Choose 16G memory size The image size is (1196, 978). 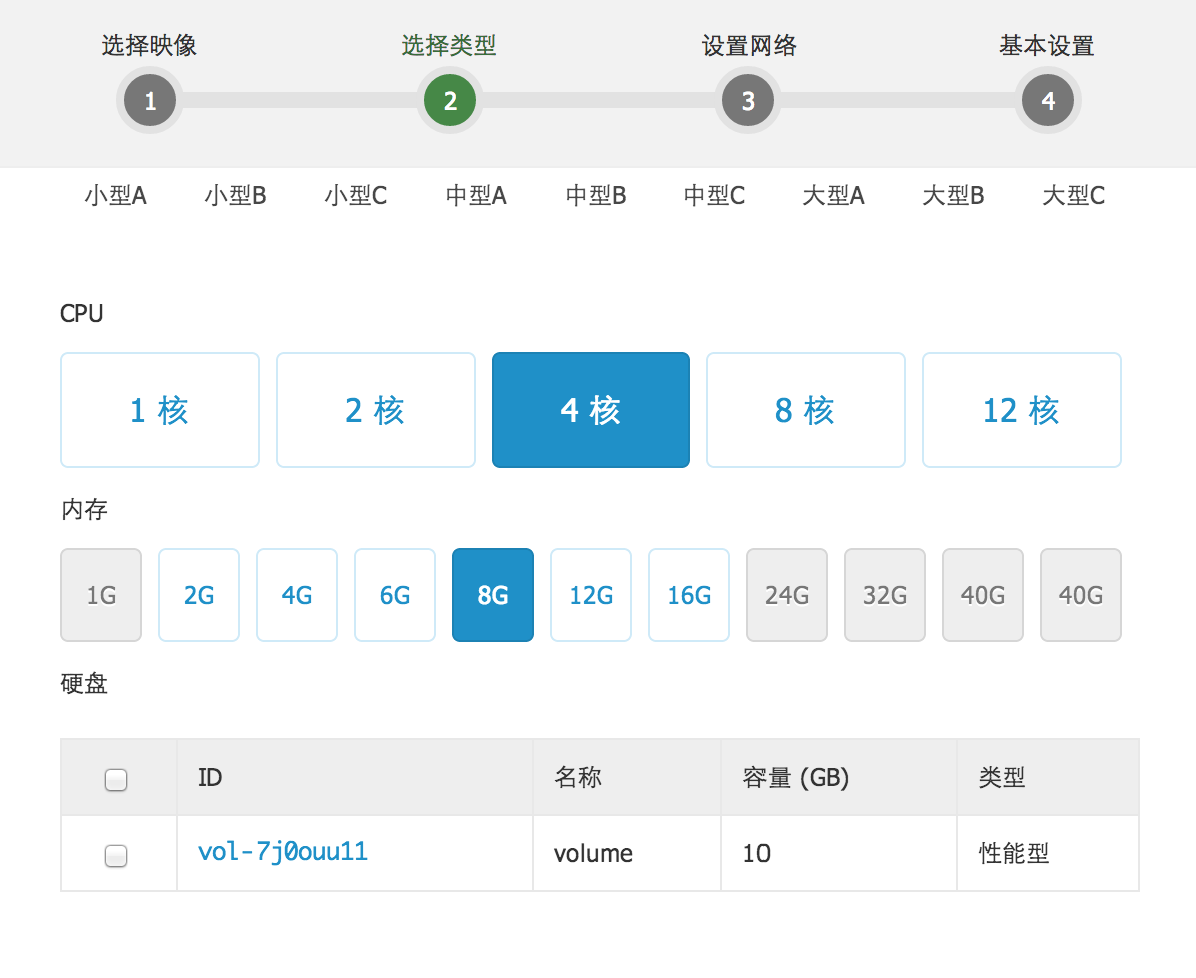pyautogui.click(x=689, y=595)
